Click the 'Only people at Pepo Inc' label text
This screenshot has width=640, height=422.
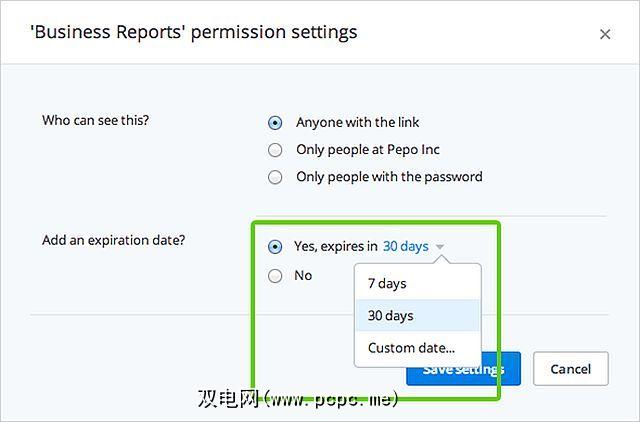point(367,150)
